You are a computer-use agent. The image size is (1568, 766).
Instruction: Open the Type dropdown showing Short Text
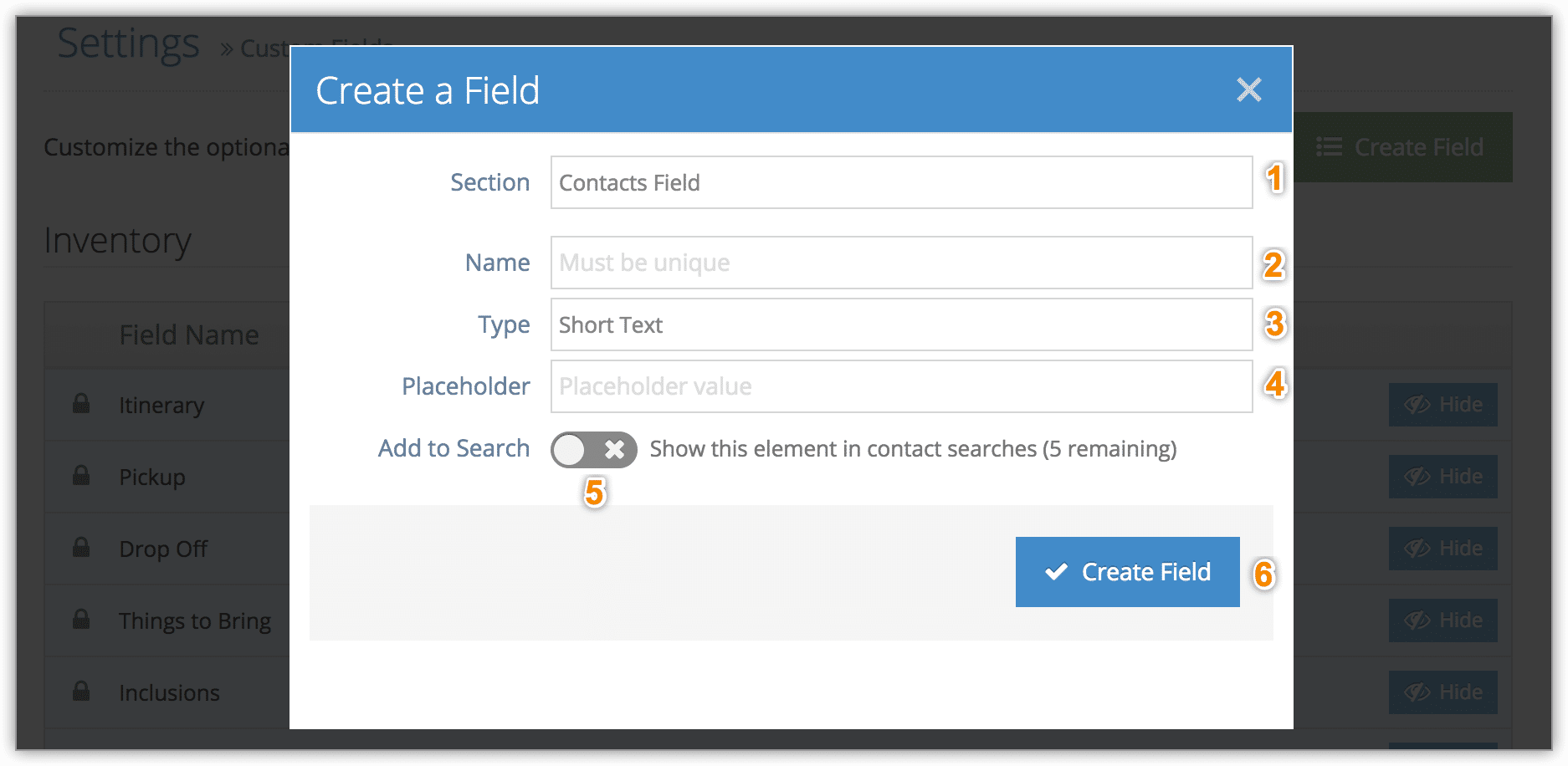pos(901,324)
